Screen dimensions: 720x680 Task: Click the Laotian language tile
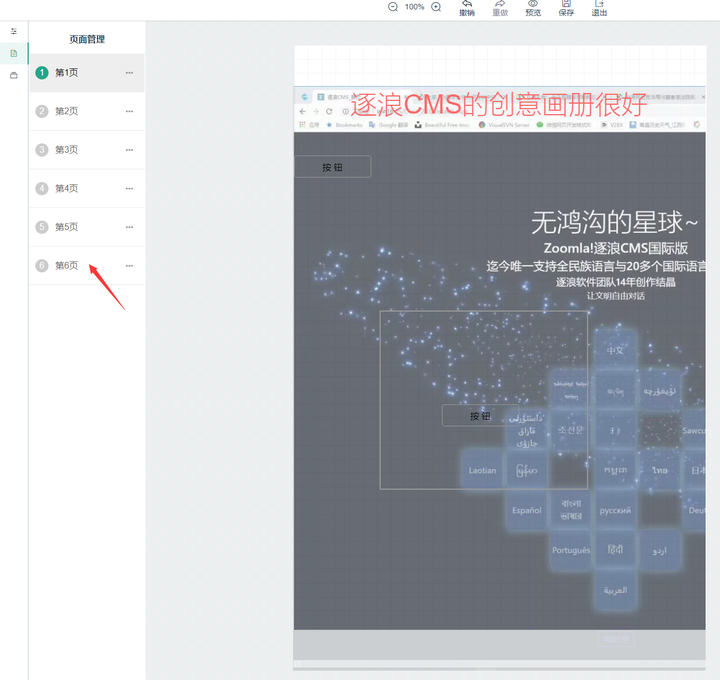[483, 470]
